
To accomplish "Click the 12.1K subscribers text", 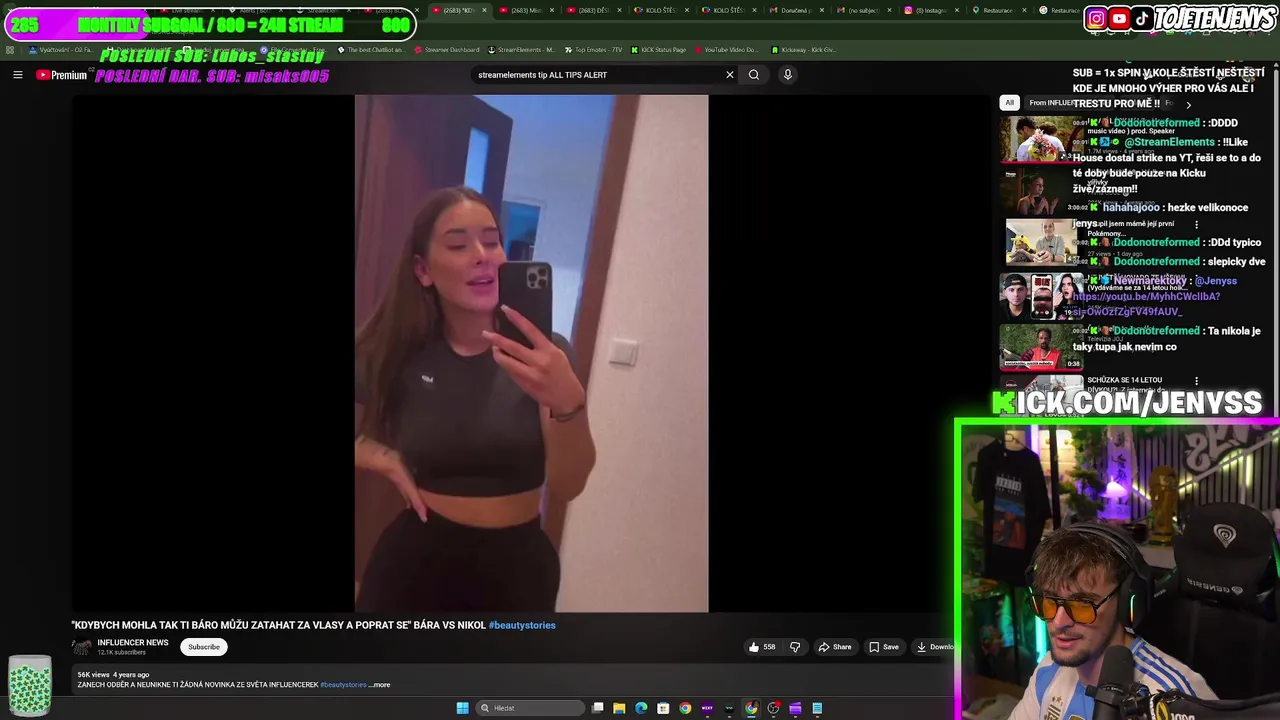I will 121,653.
